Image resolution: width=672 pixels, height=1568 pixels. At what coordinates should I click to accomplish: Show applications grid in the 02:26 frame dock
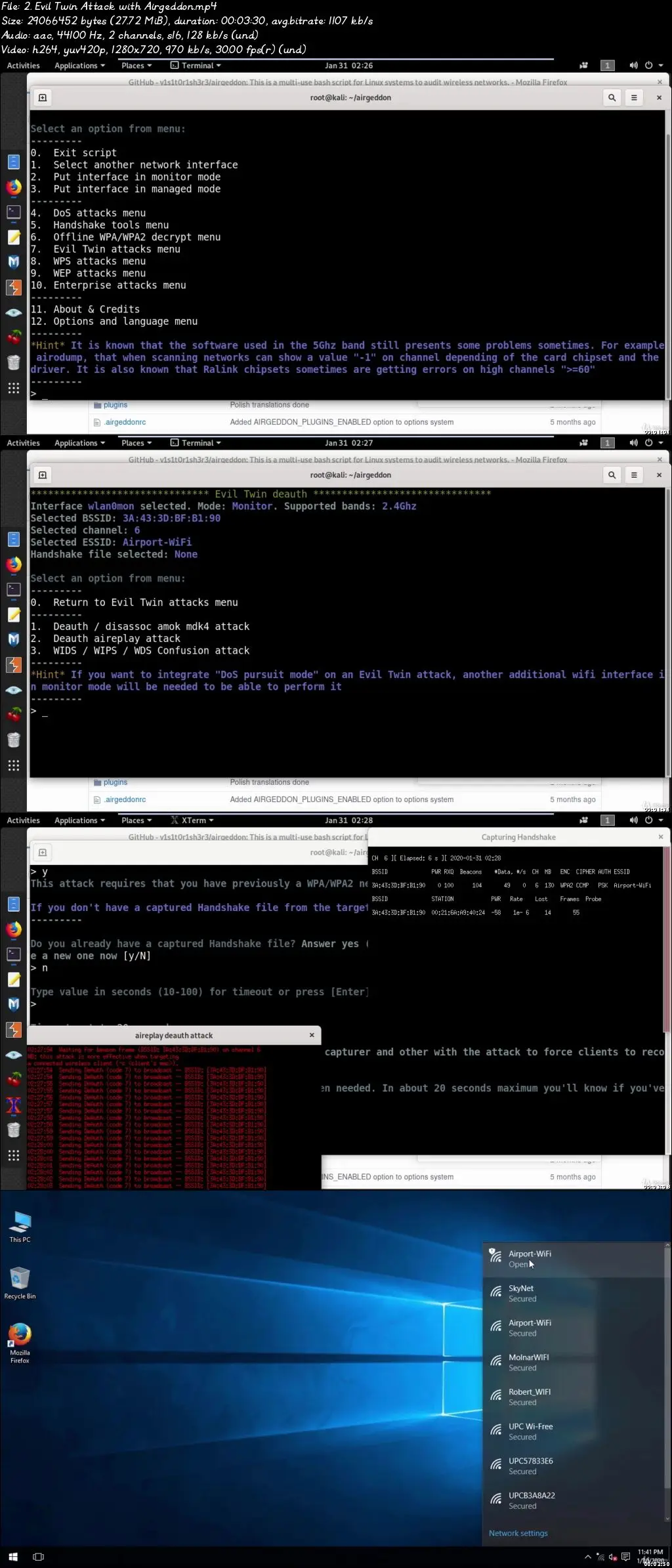[x=14, y=388]
